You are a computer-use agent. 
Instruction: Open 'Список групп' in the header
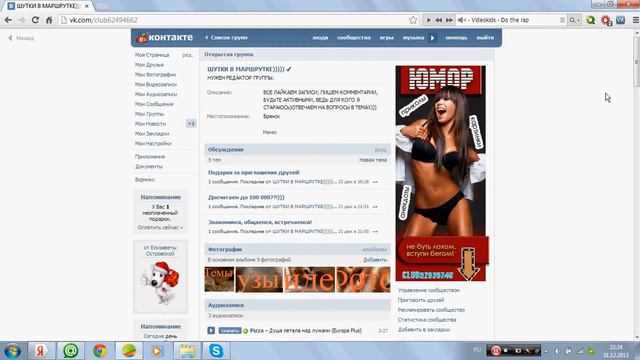227,38
